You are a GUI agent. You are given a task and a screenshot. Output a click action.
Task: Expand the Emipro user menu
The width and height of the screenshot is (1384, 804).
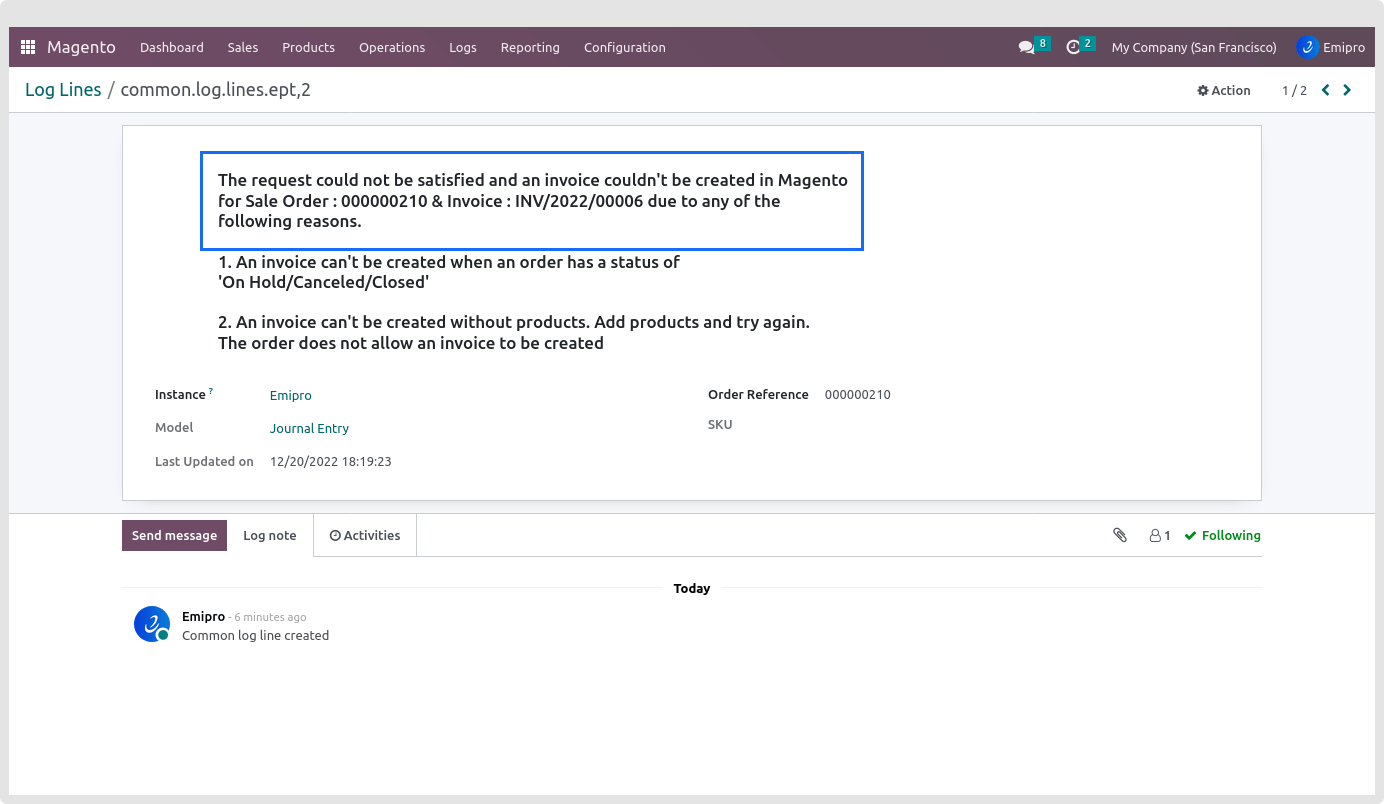[x=1331, y=47]
